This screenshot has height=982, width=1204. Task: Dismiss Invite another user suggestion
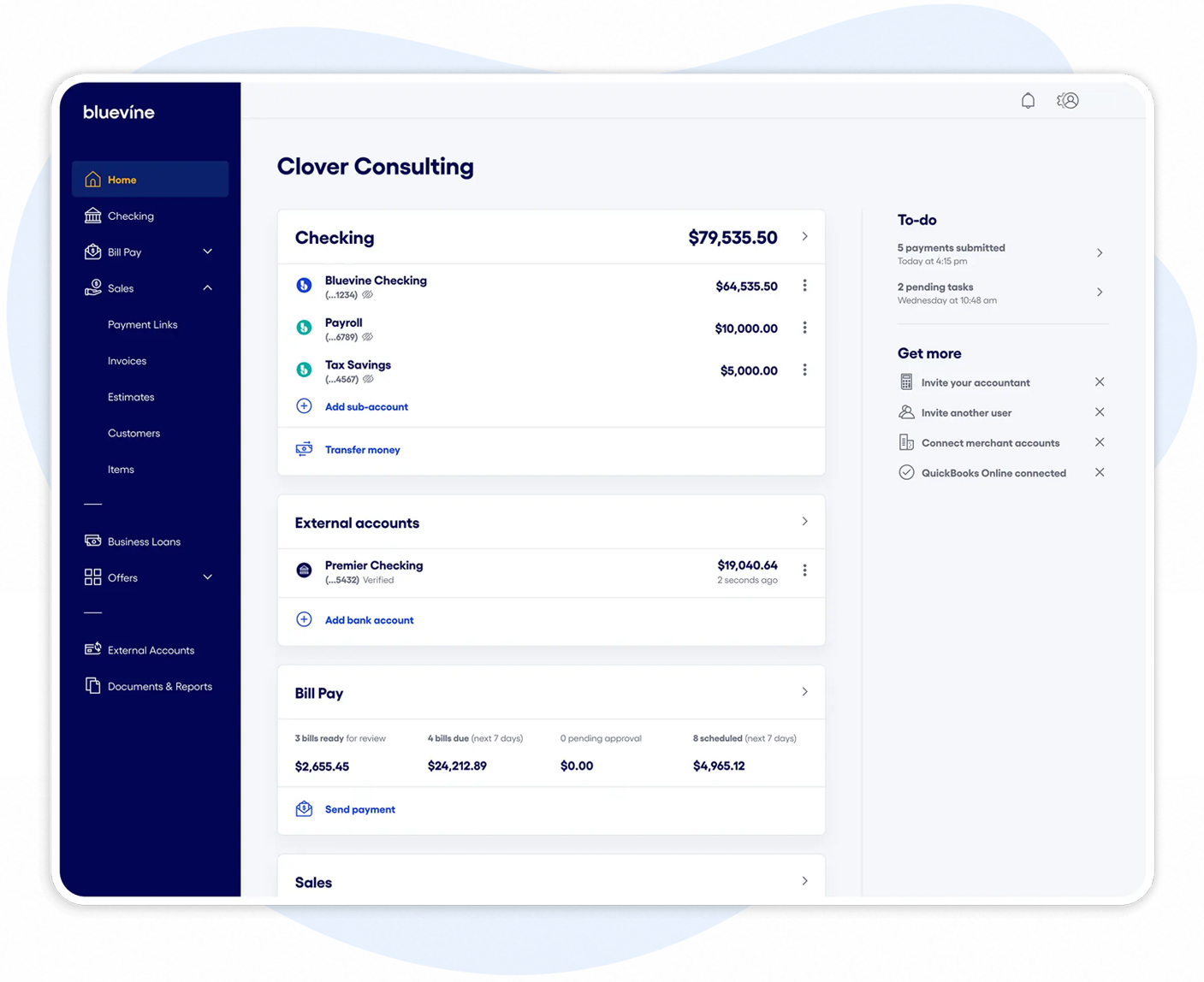pos(1100,411)
